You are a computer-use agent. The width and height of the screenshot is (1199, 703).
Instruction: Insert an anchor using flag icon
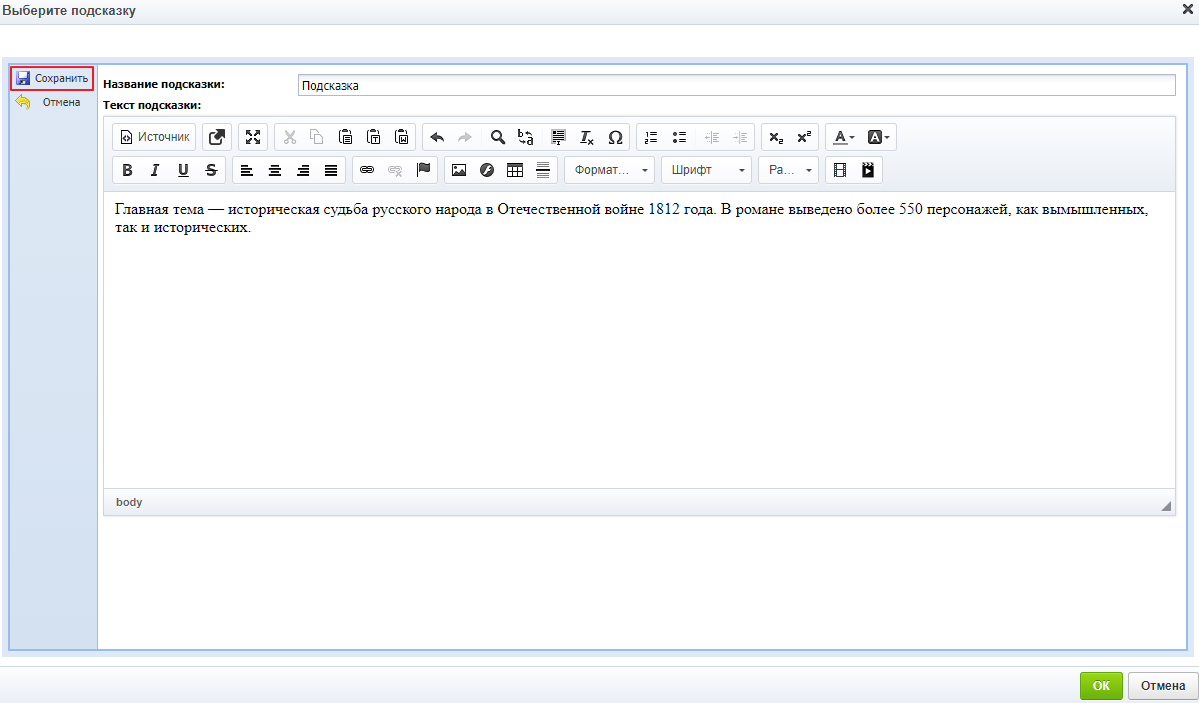[423, 170]
